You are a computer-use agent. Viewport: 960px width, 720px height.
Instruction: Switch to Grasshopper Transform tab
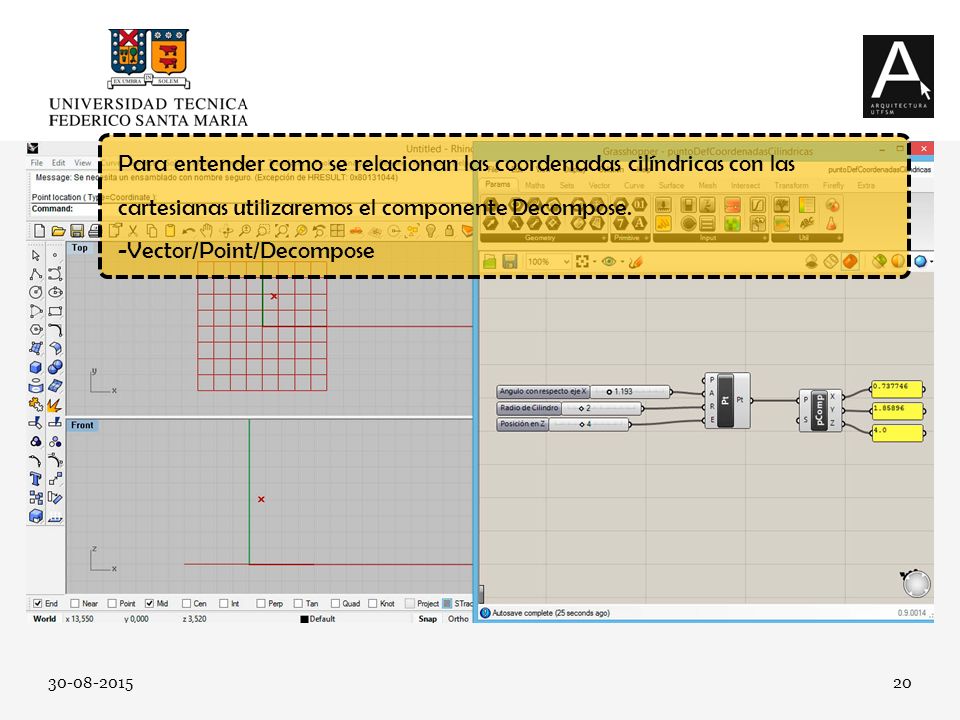point(791,185)
